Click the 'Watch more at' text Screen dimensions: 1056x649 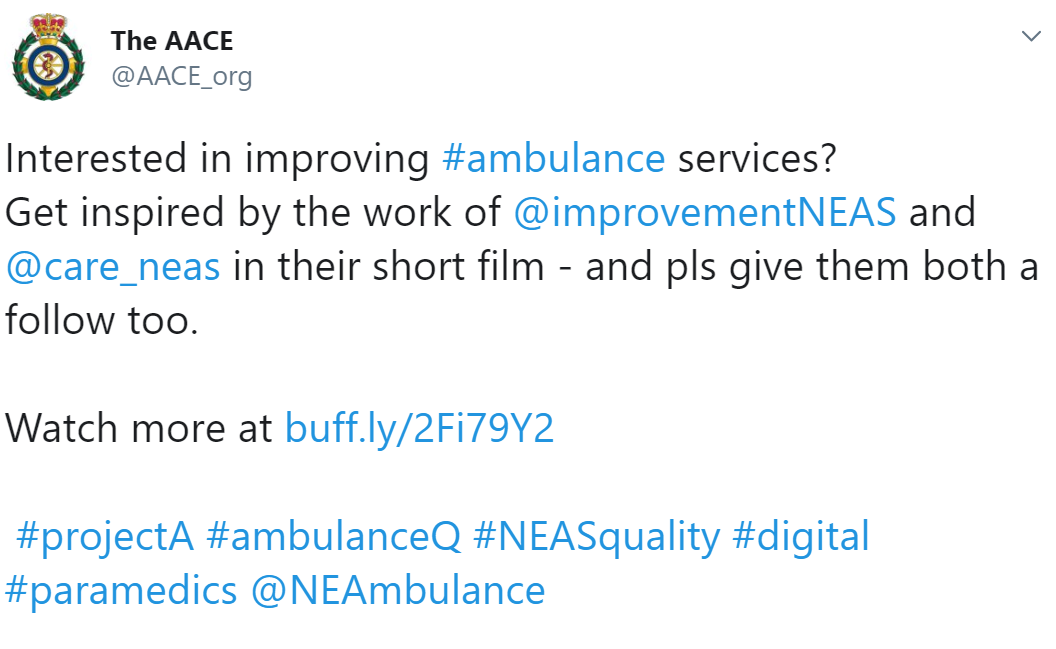point(139,428)
